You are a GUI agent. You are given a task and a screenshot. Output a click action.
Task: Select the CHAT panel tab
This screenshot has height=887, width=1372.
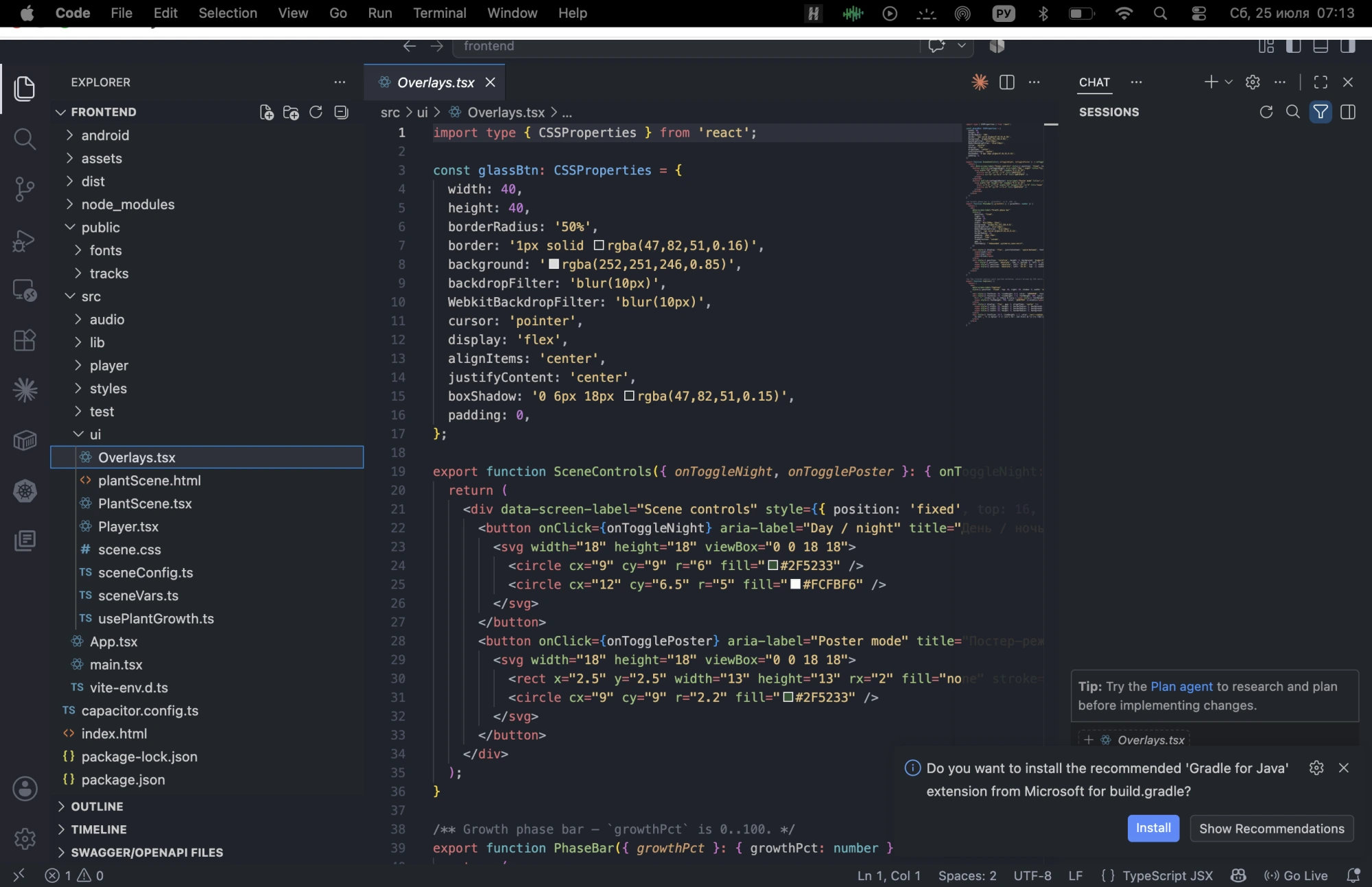click(x=1094, y=82)
